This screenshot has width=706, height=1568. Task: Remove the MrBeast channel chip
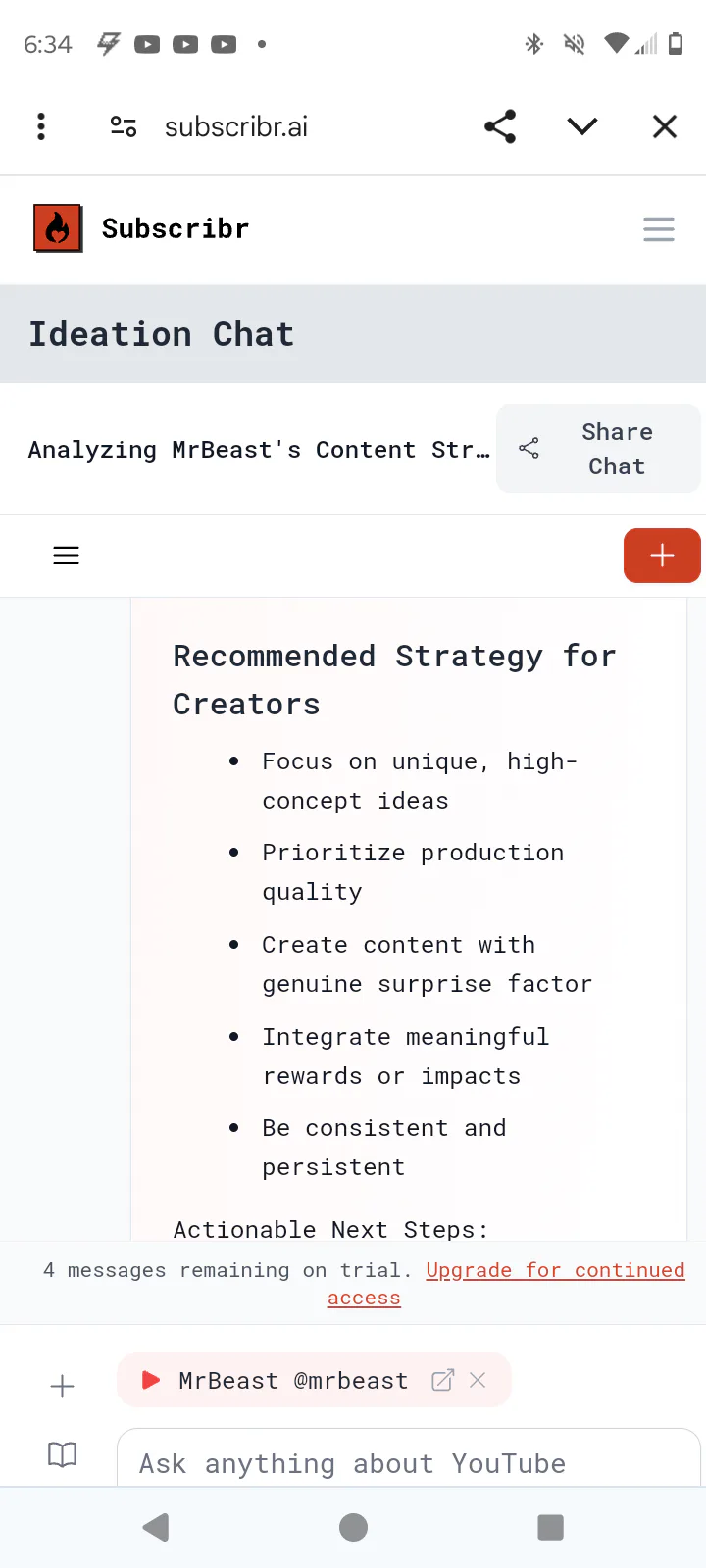tap(478, 1380)
